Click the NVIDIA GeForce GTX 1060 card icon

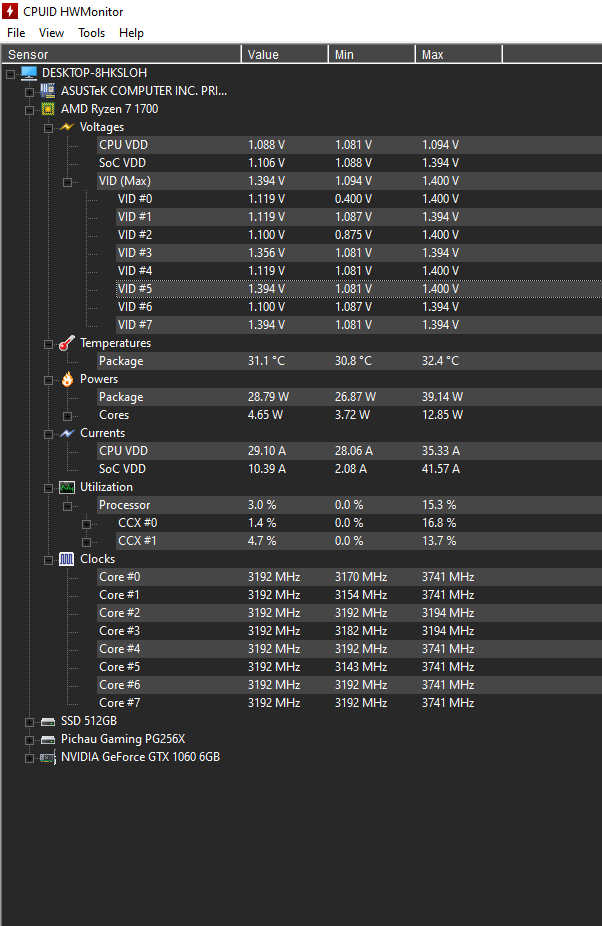tap(48, 758)
